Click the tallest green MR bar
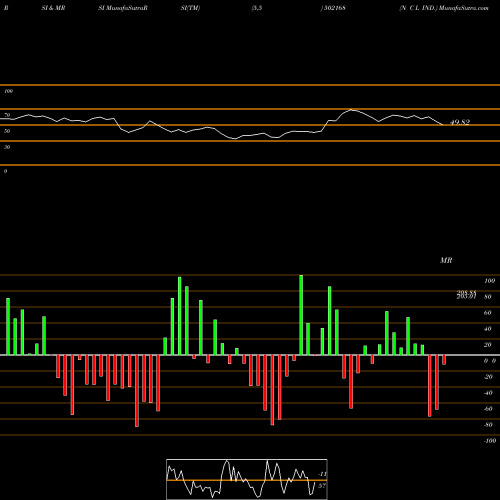 (301, 315)
